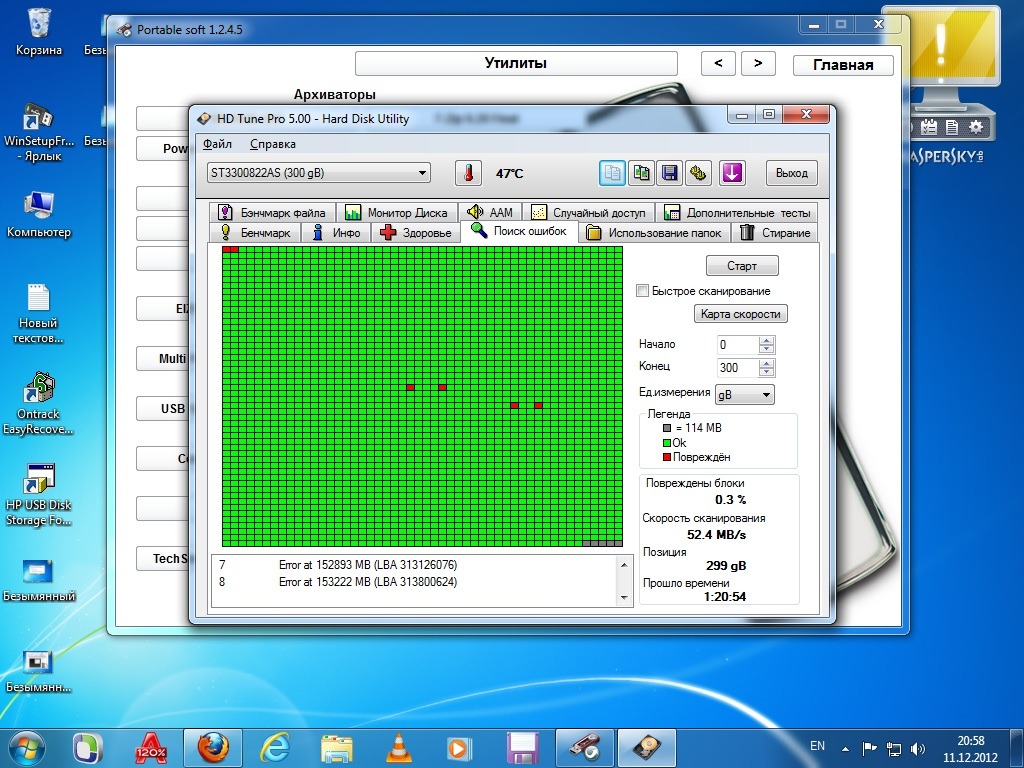Click Главная button in Portable soft window
1024x768 pixels.
(x=843, y=65)
